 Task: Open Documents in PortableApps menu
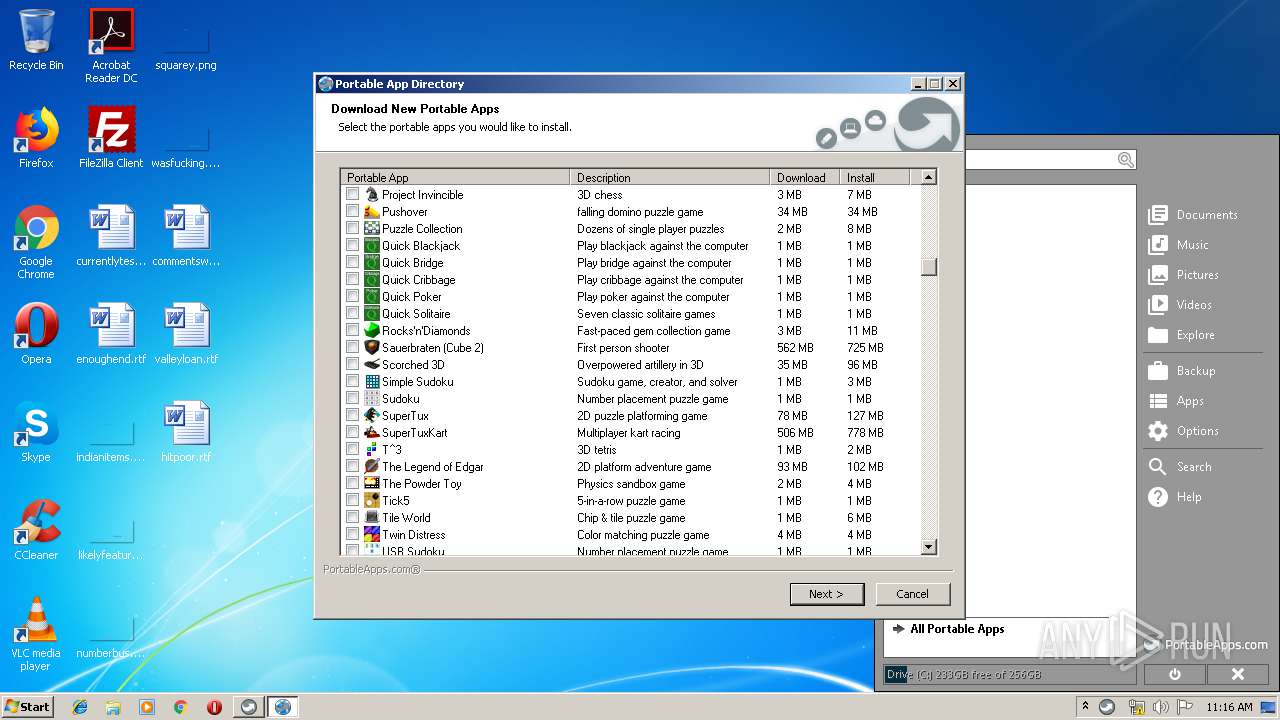pos(1194,215)
